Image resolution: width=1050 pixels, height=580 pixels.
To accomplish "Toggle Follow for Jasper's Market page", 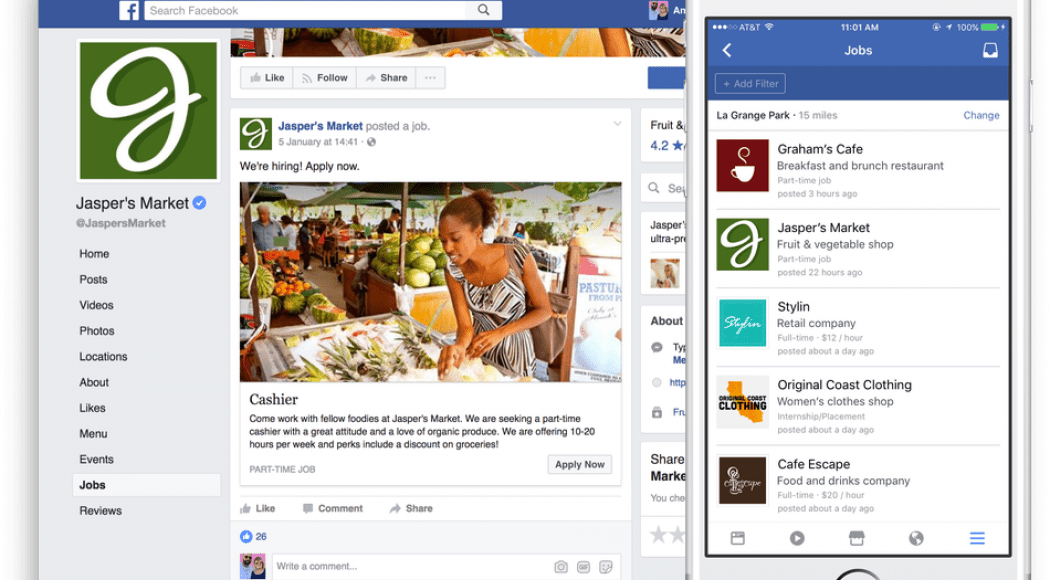I will click(x=325, y=78).
